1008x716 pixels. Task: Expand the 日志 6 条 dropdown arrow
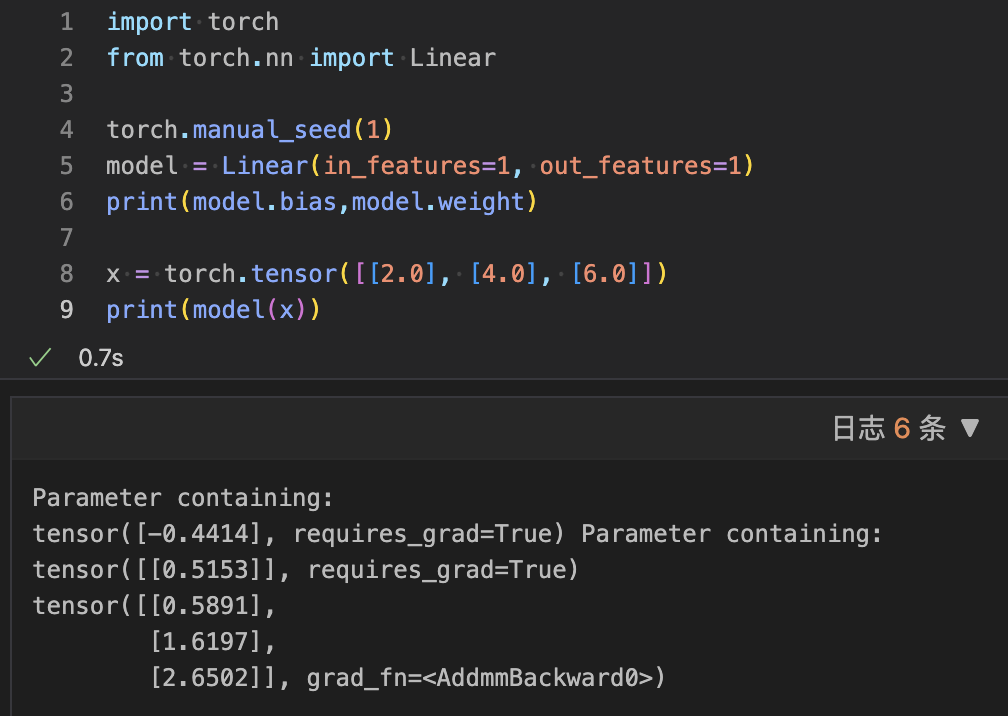pos(969,429)
